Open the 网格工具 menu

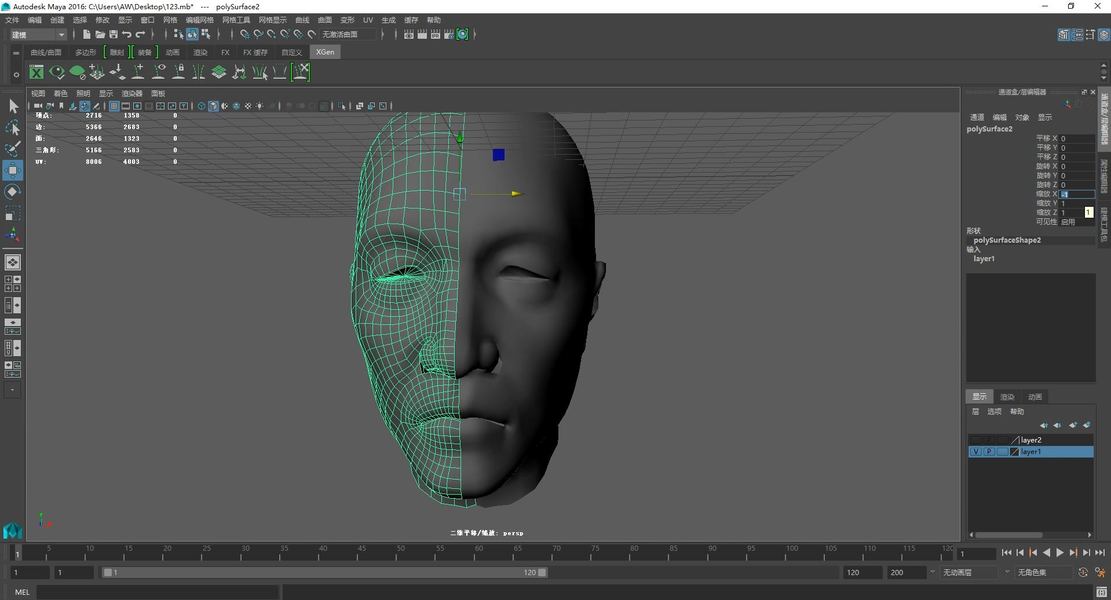(236, 20)
